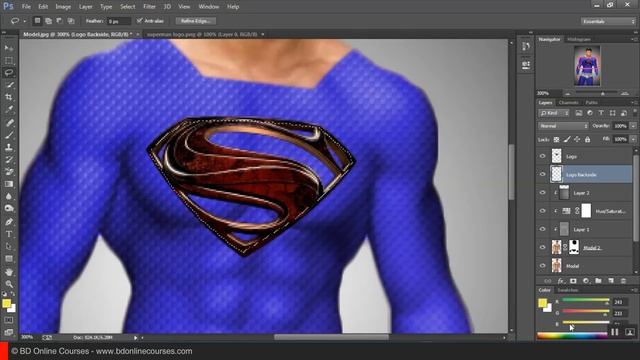Image resolution: width=640 pixels, height=360 pixels.
Task: Hide the Model 2 layer
Action: coord(542,247)
